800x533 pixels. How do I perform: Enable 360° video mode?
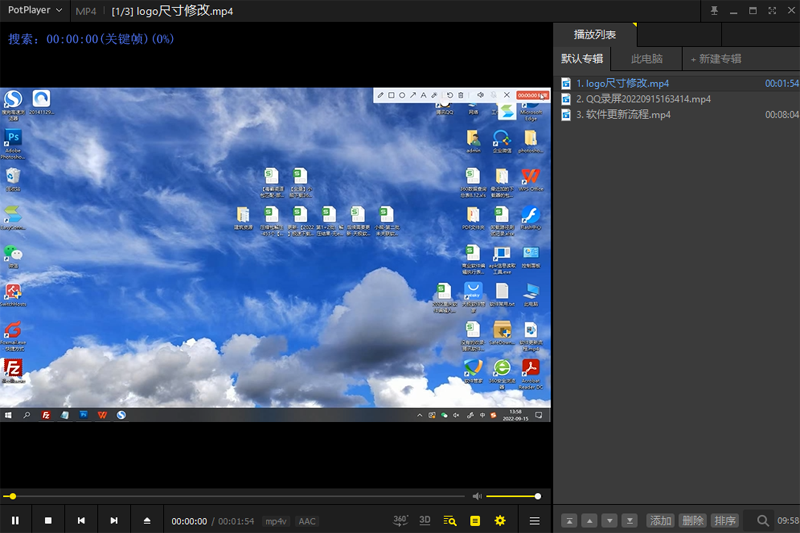click(401, 520)
